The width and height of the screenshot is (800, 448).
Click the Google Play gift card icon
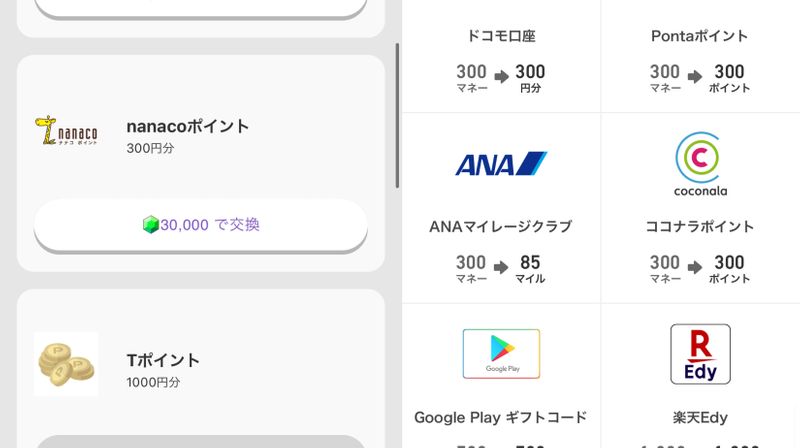(501, 353)
